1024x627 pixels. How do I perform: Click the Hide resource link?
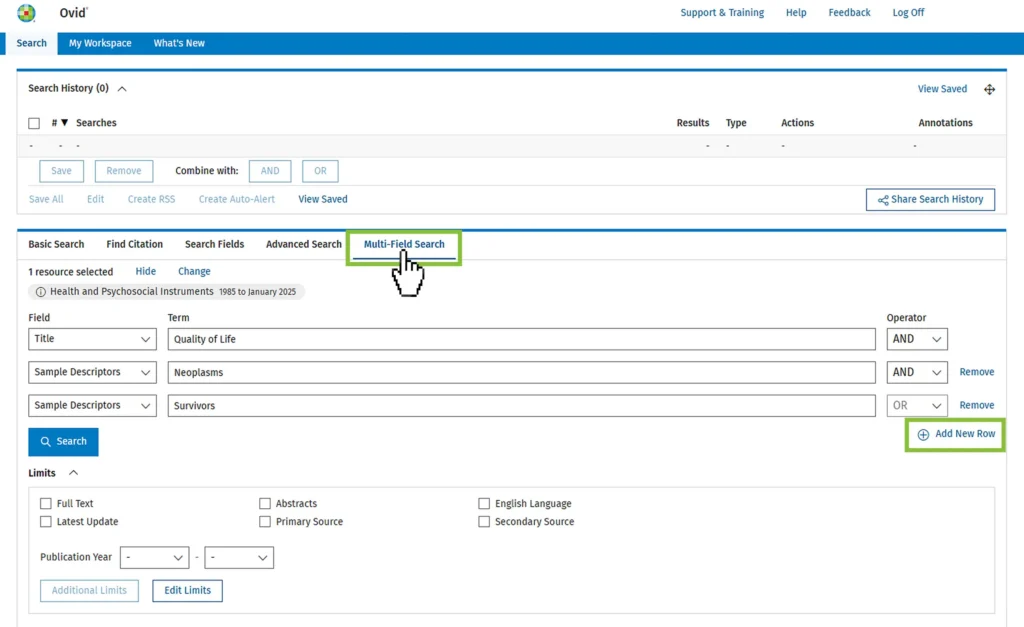click(146, 271)
